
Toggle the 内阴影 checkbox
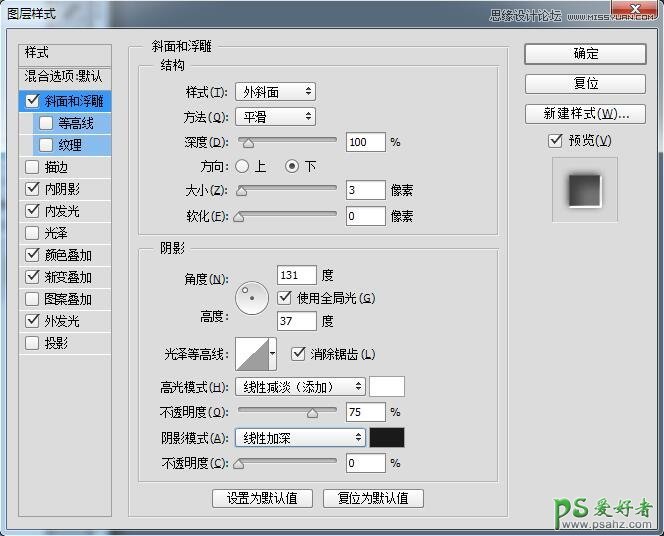33,189
